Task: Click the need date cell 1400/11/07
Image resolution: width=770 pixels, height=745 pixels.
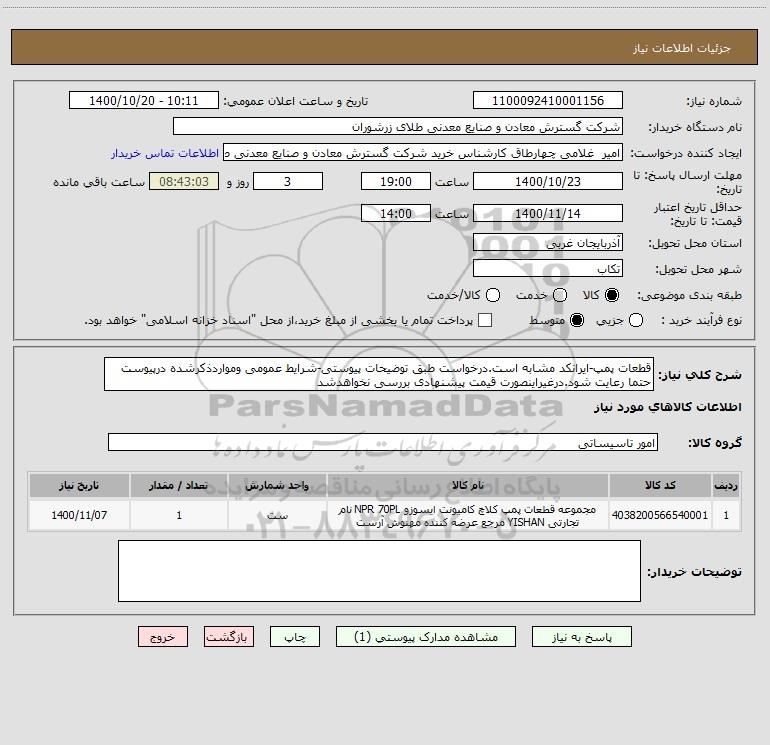Action: pos(79,515)
